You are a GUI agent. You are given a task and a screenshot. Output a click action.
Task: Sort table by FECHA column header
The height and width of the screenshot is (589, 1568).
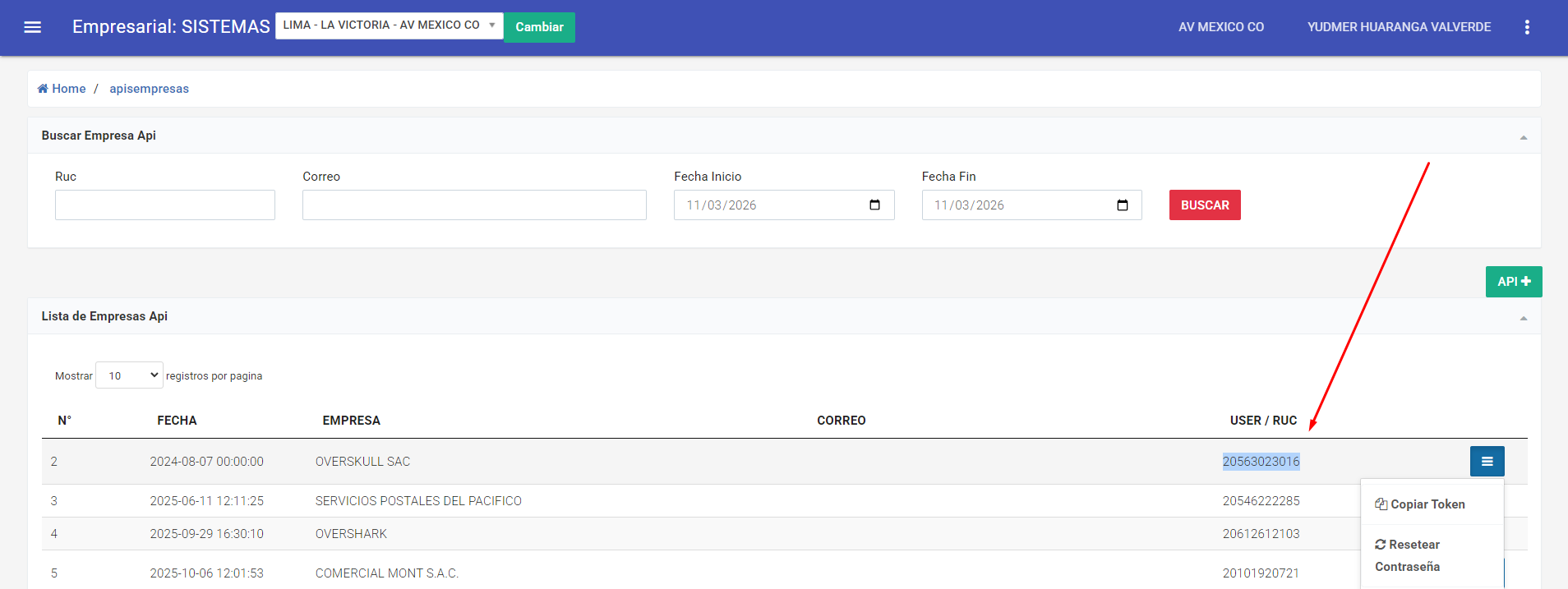coord(177,421)
